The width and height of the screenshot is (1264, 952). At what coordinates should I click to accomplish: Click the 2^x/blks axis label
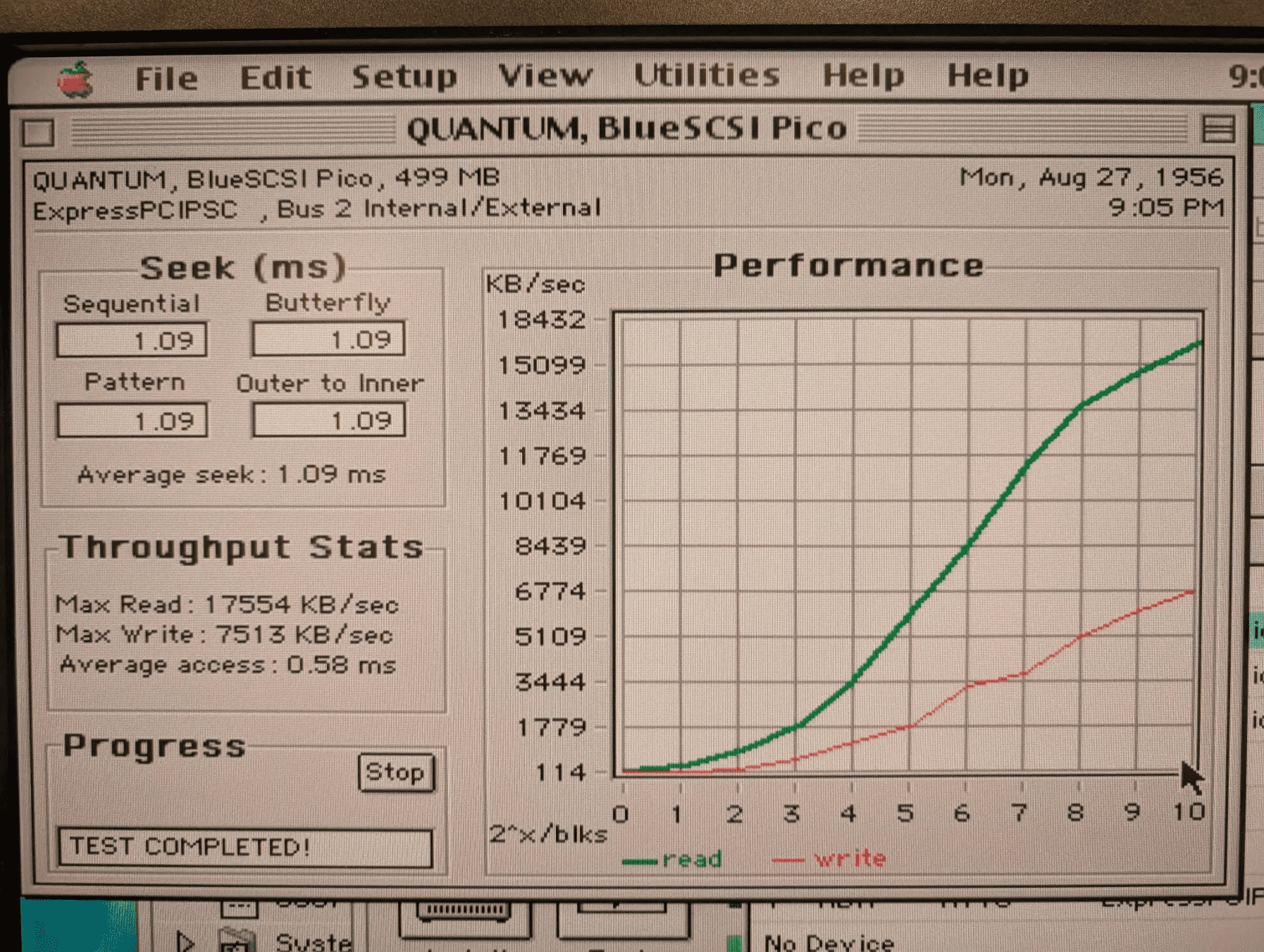[x=548, y=834]
